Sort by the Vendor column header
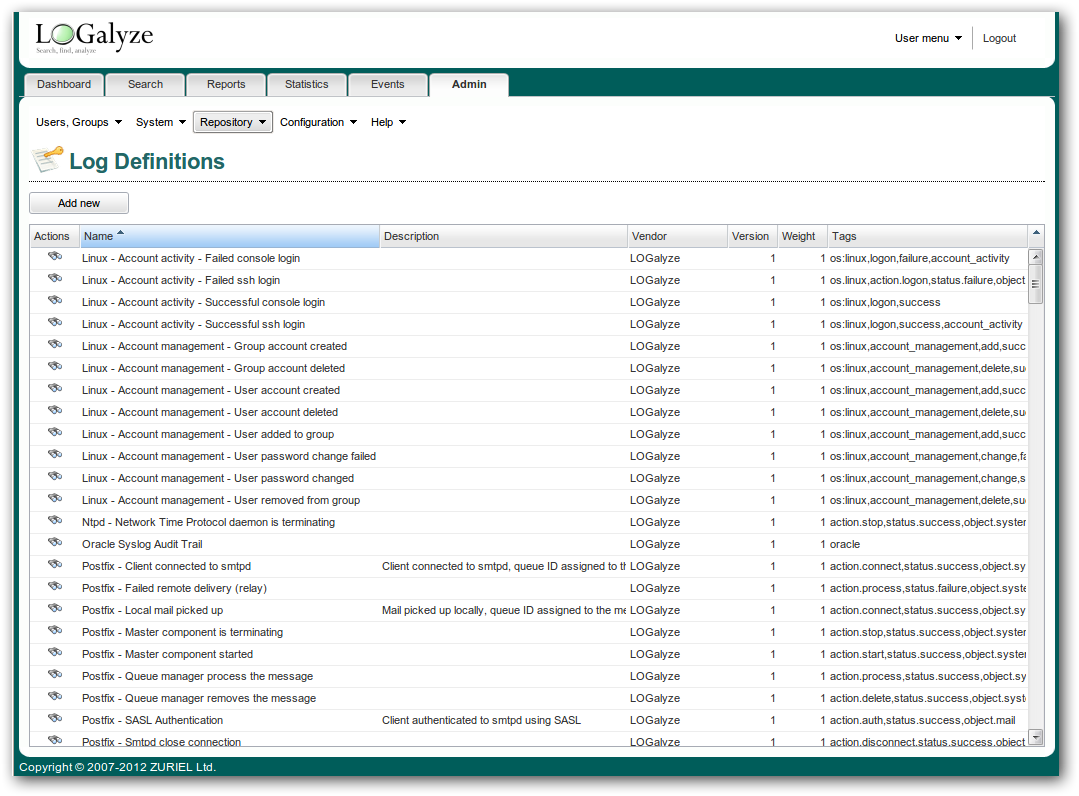 pos(678,236)
